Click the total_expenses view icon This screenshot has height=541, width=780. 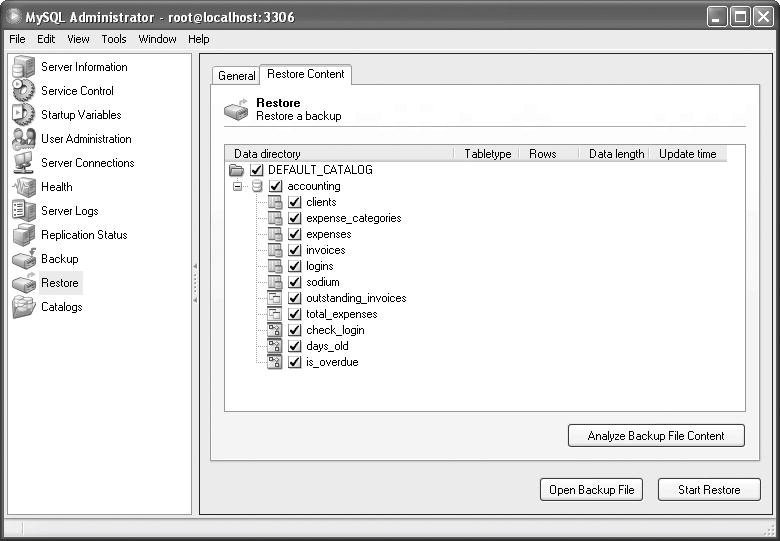[275, 314]
